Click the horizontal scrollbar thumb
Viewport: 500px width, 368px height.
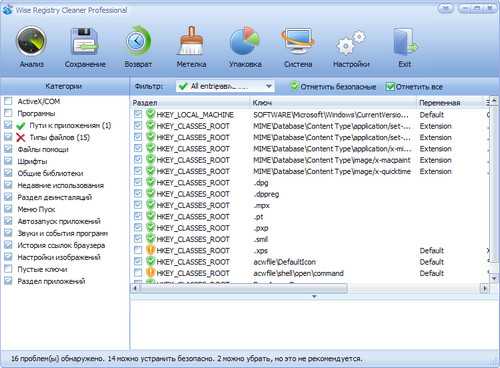pos(243,288)
